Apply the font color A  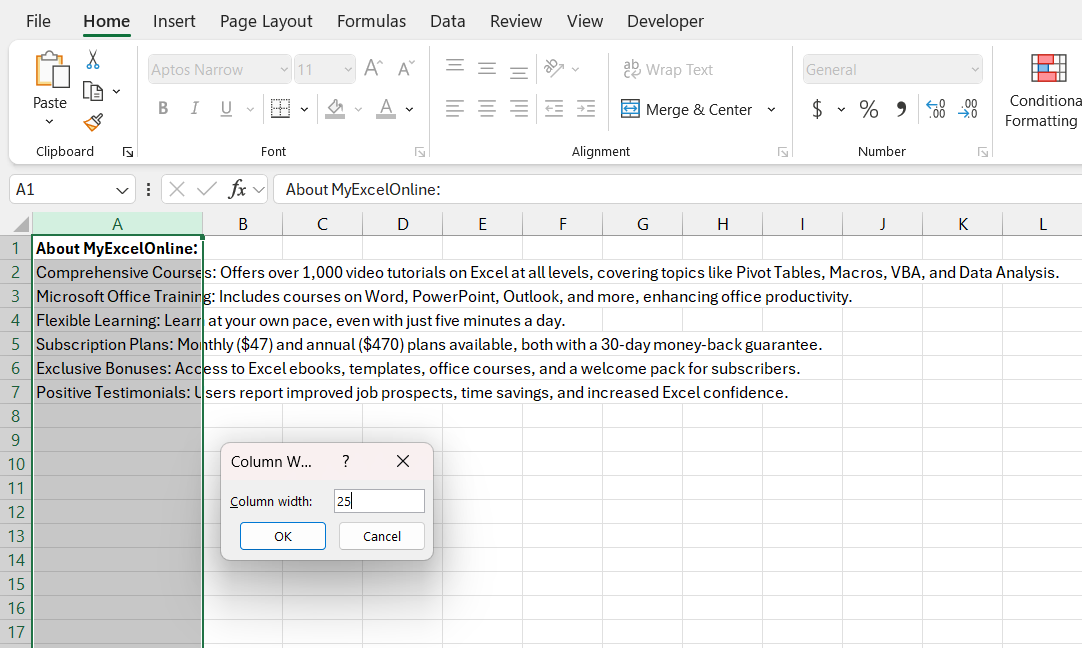click(x=386, y=108)
